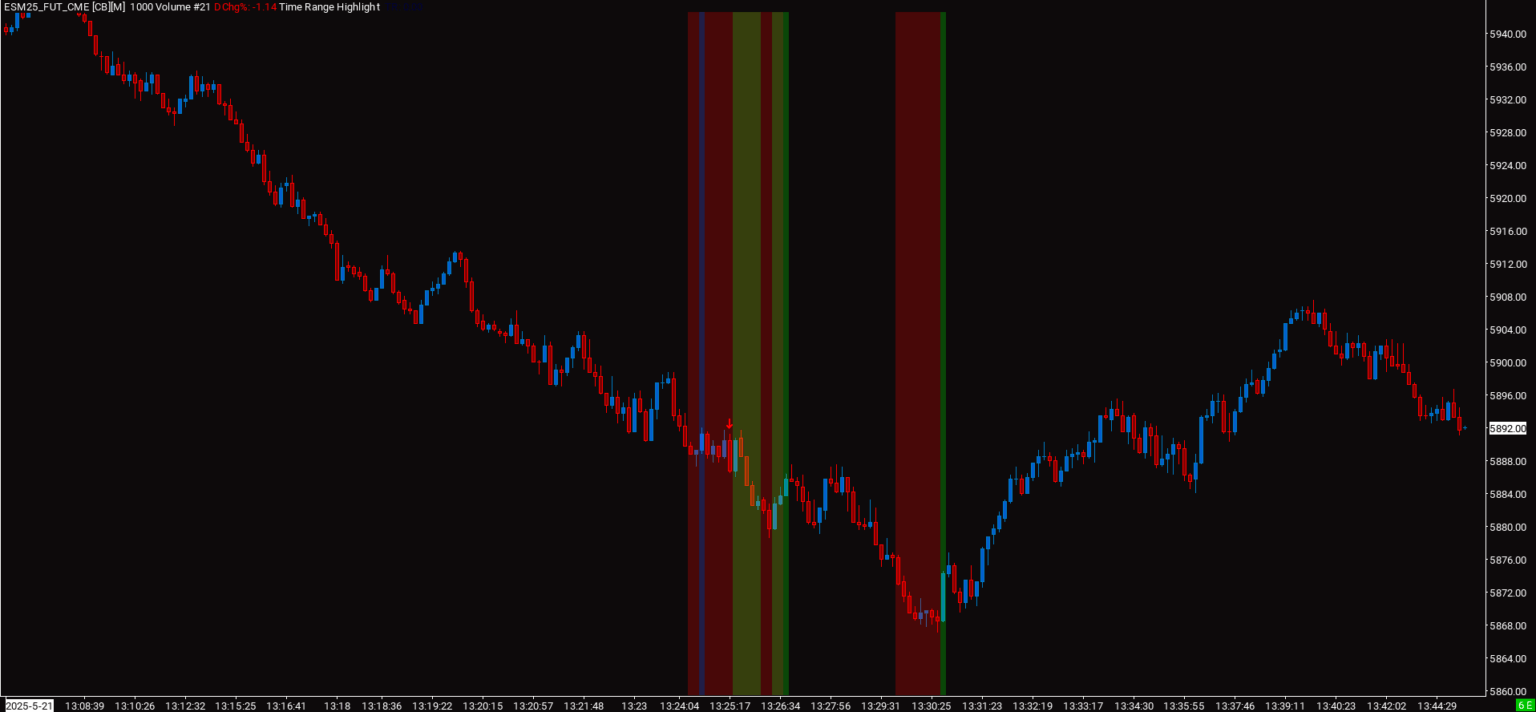Click the Time Range Highlight study label
The height and width of the screenshot is (712, 1536).
(x=330, y=7)
